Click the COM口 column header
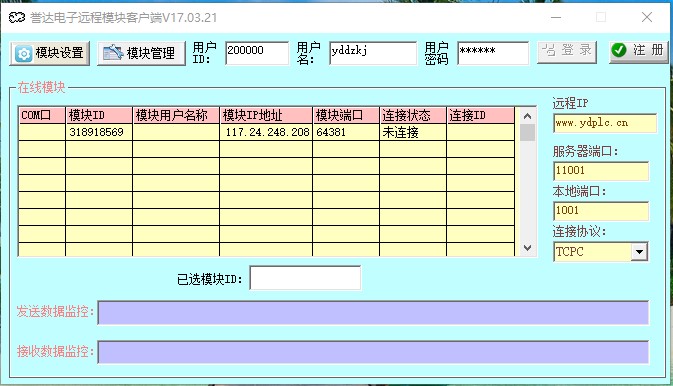 pos(42,115)
